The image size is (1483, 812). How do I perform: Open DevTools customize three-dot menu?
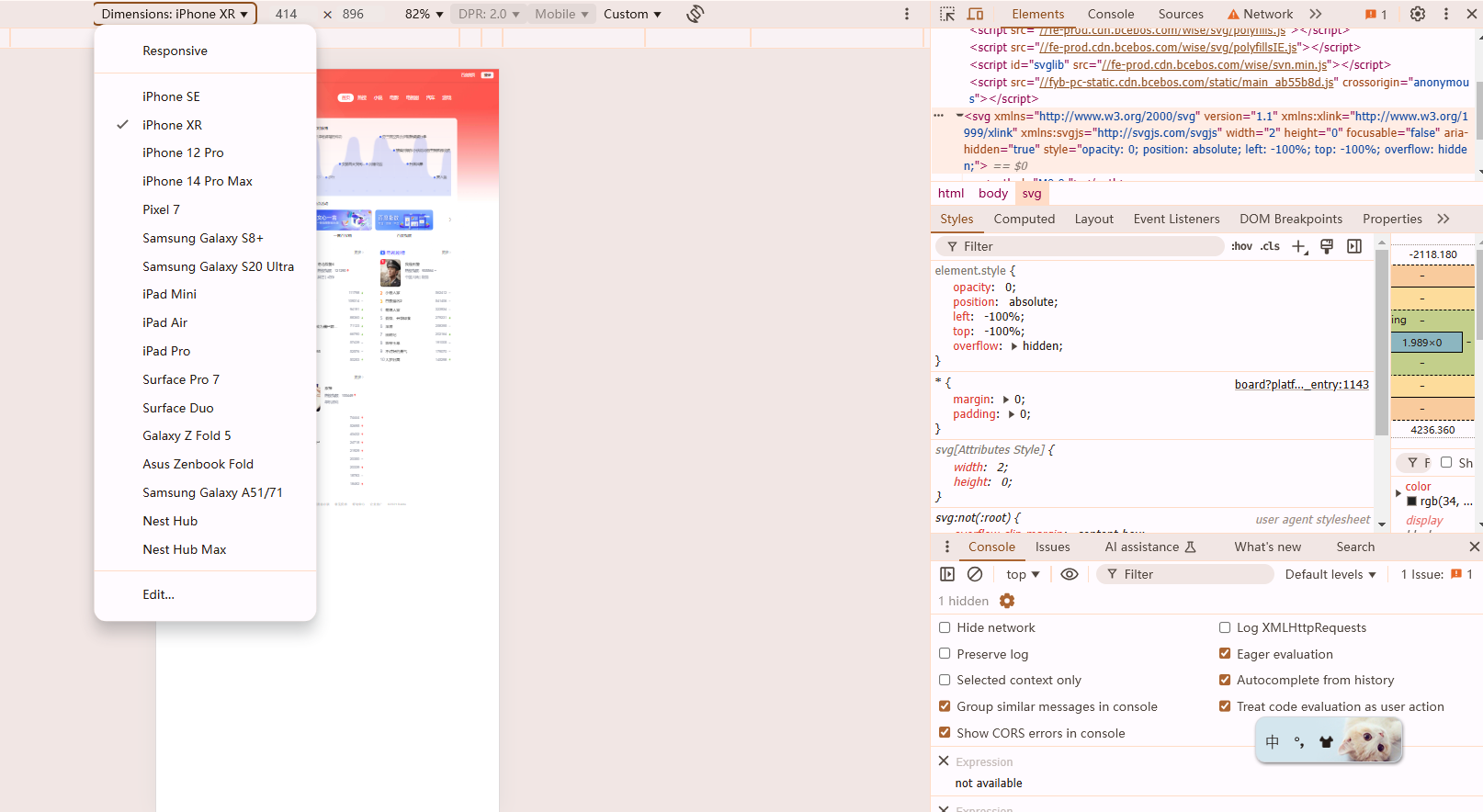(1446, 14)
